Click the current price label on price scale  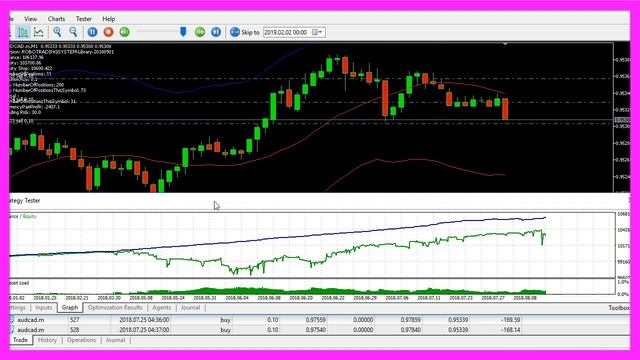(x=622, y=120)
